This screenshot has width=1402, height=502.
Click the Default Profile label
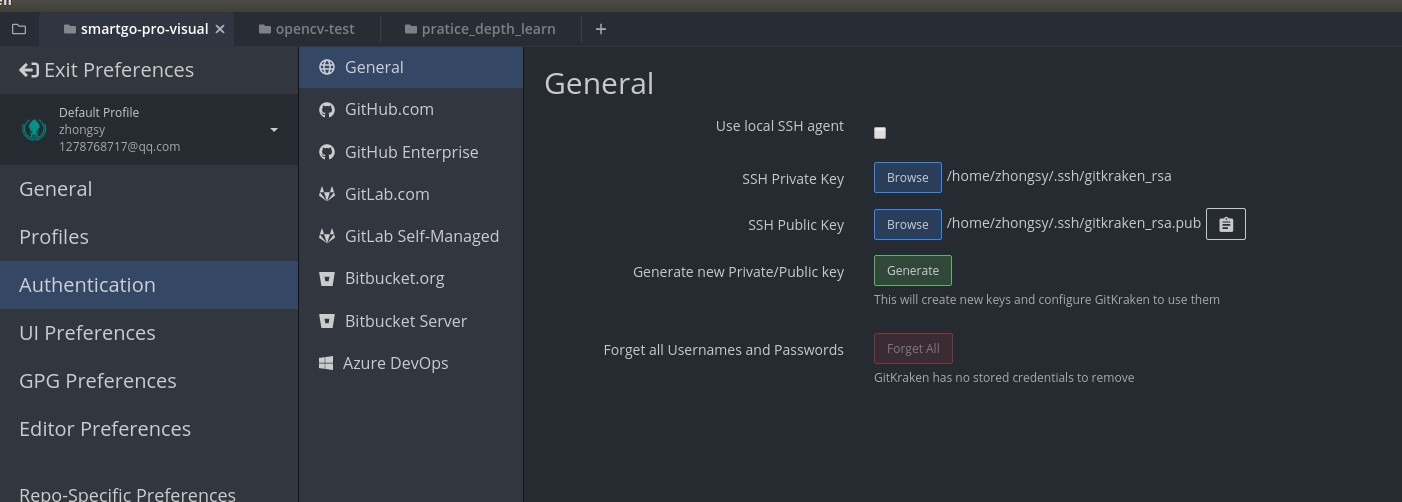click(x=99, y=113)
